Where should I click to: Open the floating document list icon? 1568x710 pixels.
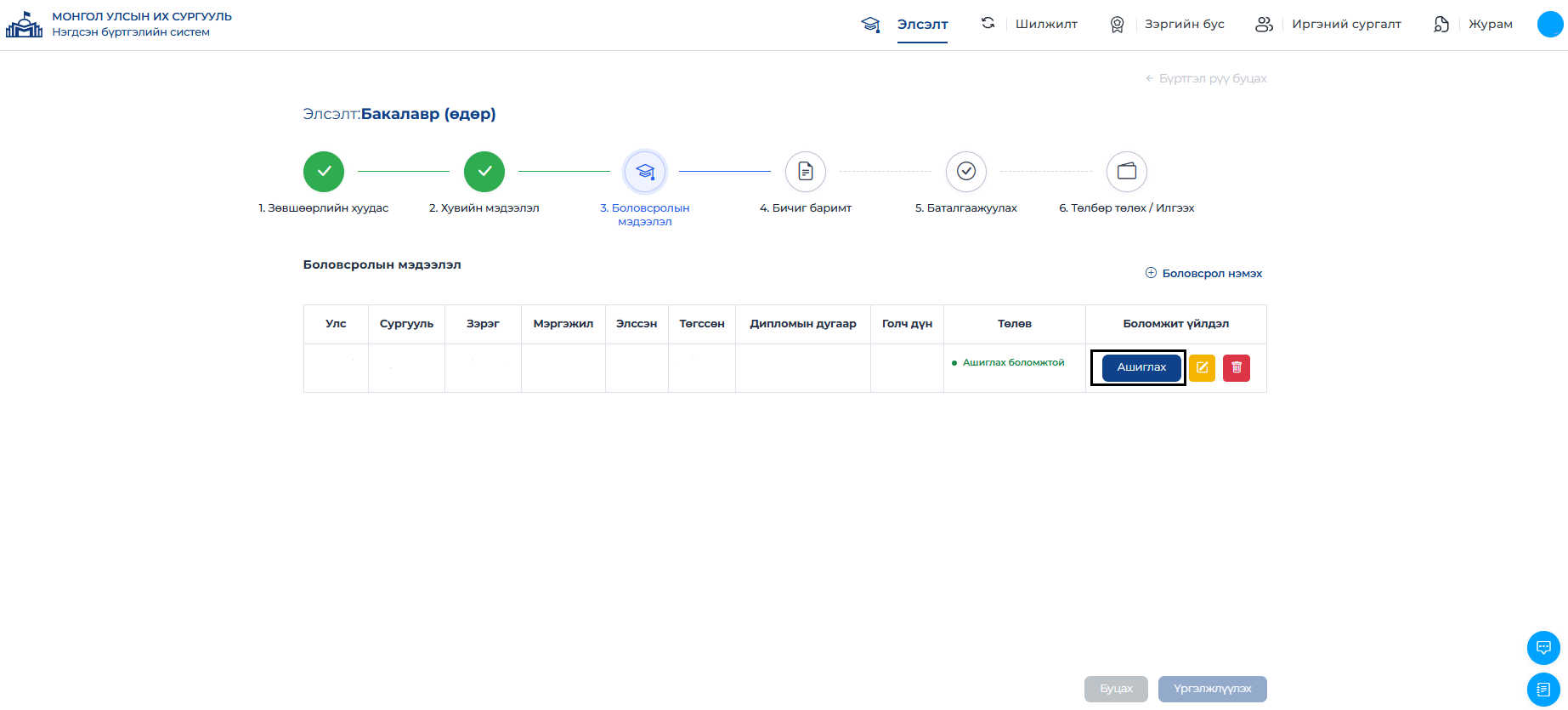pyautogui.click(x=1543, y=690)
